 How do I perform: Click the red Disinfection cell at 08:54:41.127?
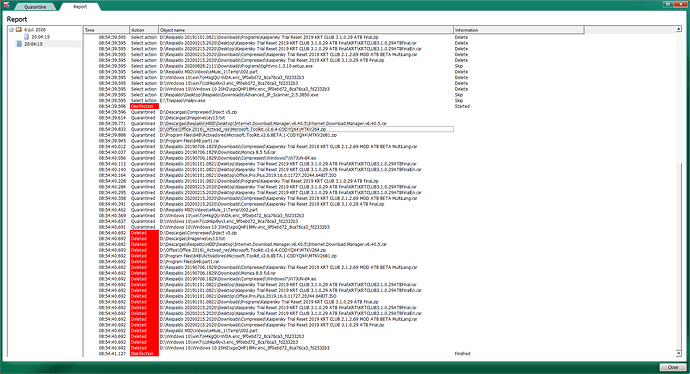click(144, 353)
